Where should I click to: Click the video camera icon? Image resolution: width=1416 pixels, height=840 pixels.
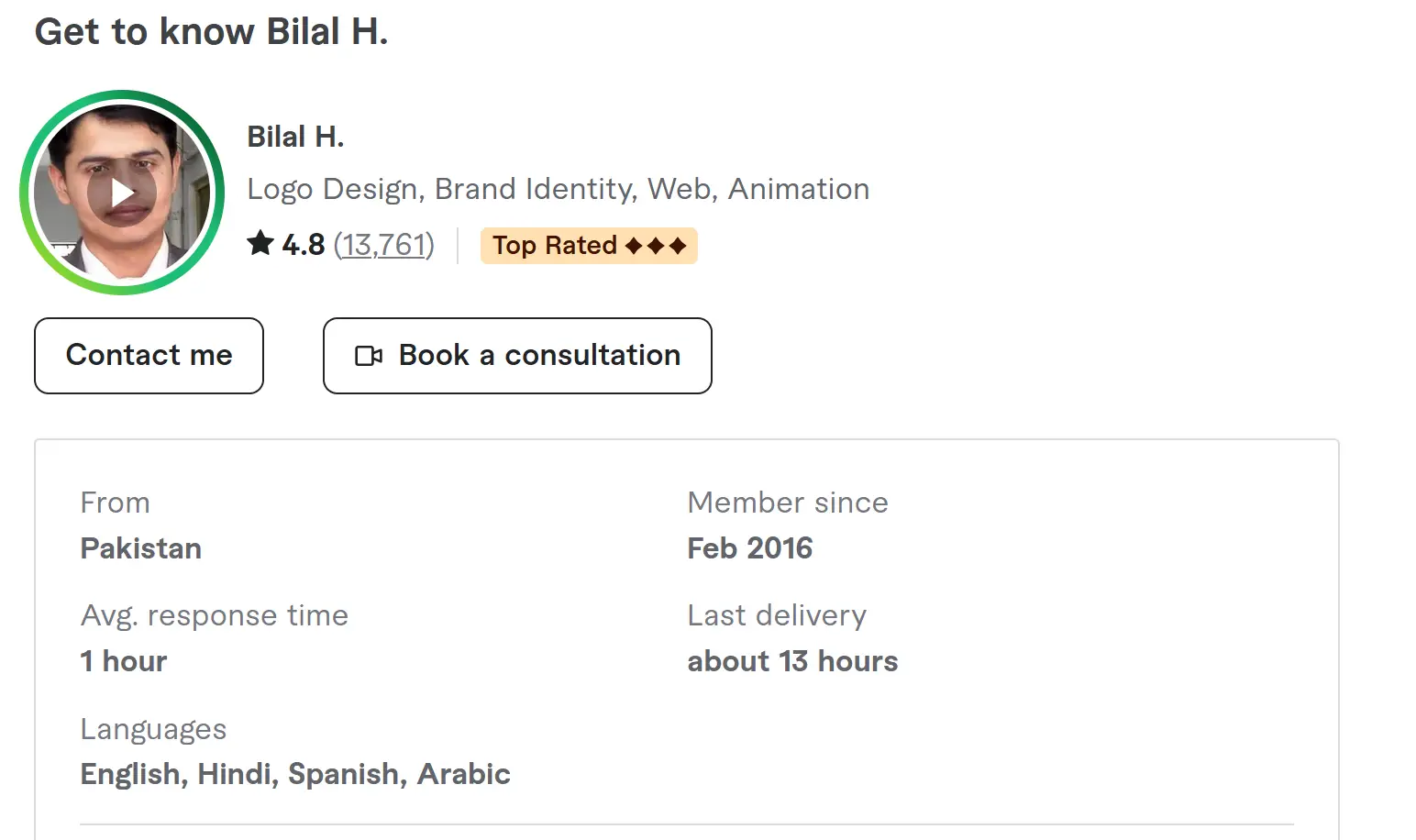click(x=369, y=356)
